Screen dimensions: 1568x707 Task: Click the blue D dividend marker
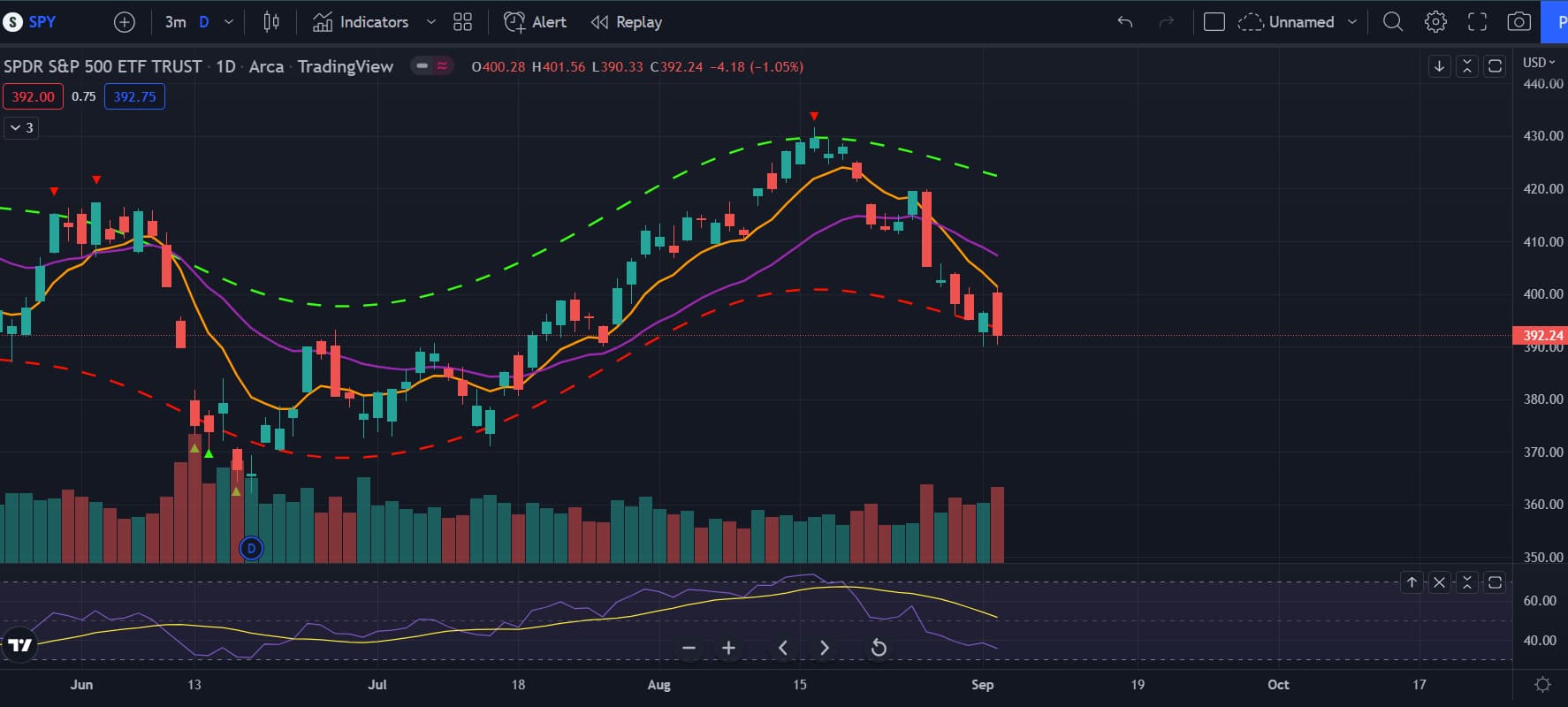(252, 549)
